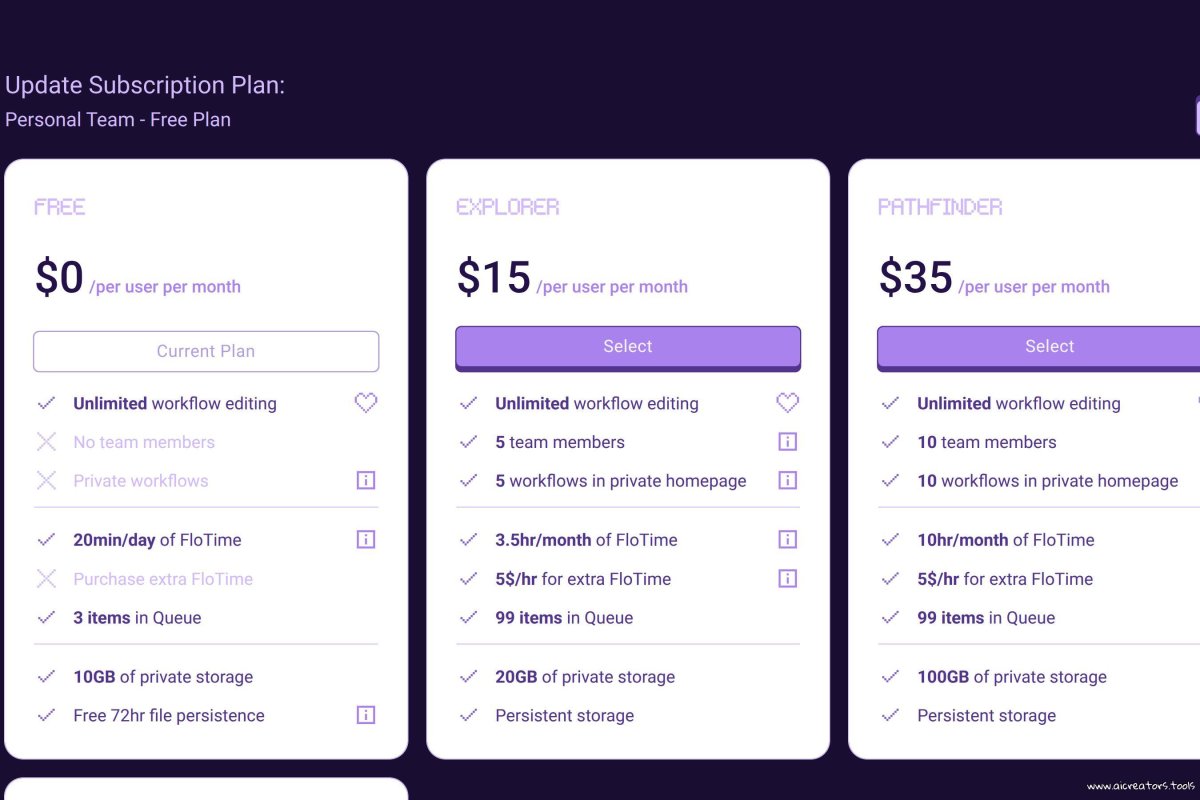Screen dimensions: 1200x800
Task: Click heart icon in Free plan card
Action: click(366, 403)
